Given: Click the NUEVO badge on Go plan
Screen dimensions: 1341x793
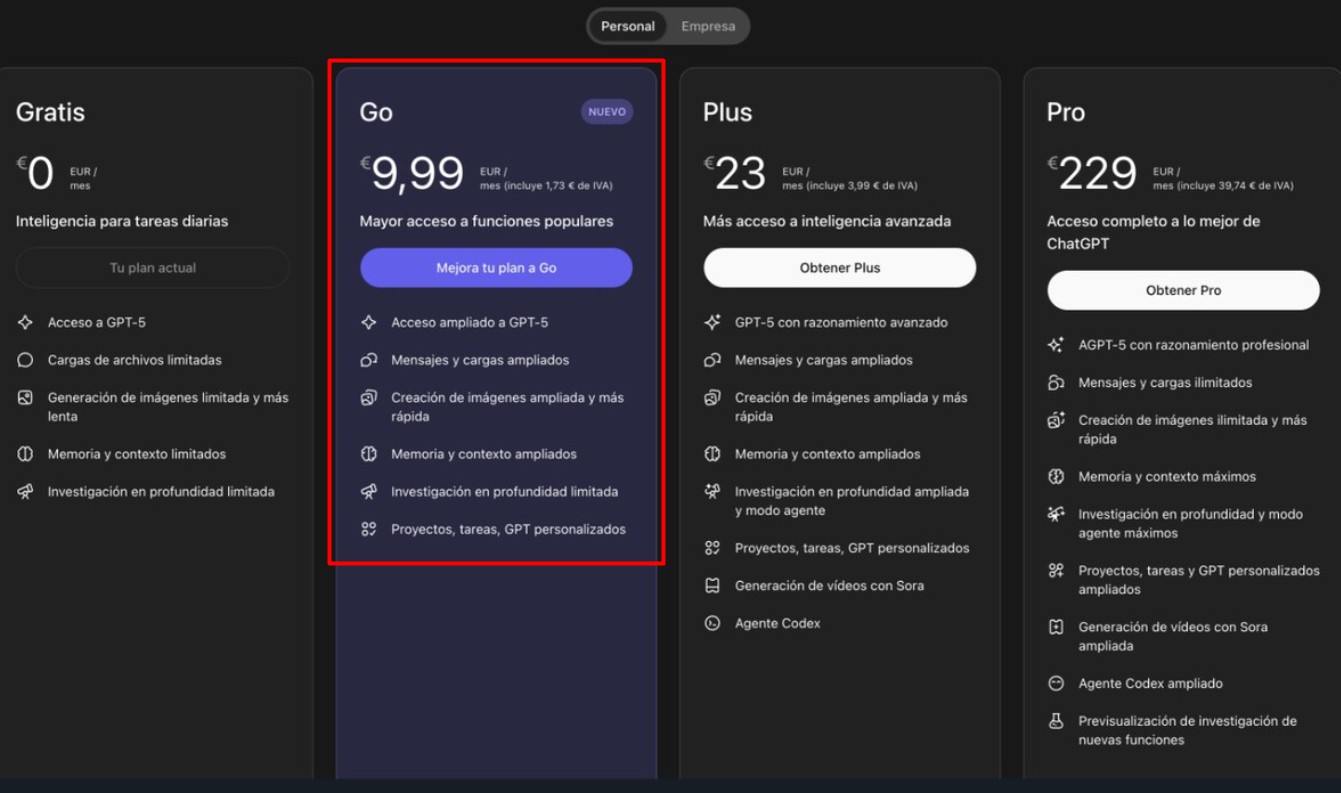Looking at the screenshot, I should (607, 112).
